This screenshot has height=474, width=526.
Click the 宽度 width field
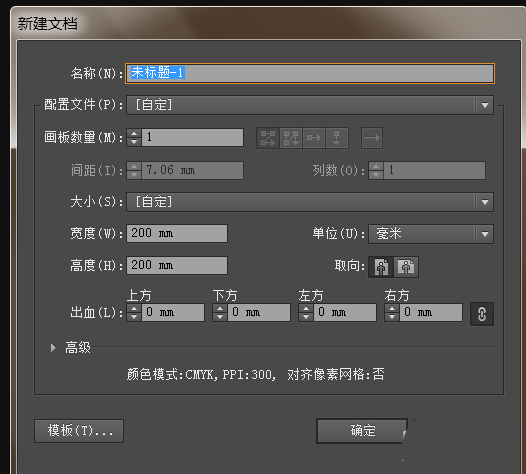pos(177,233)
